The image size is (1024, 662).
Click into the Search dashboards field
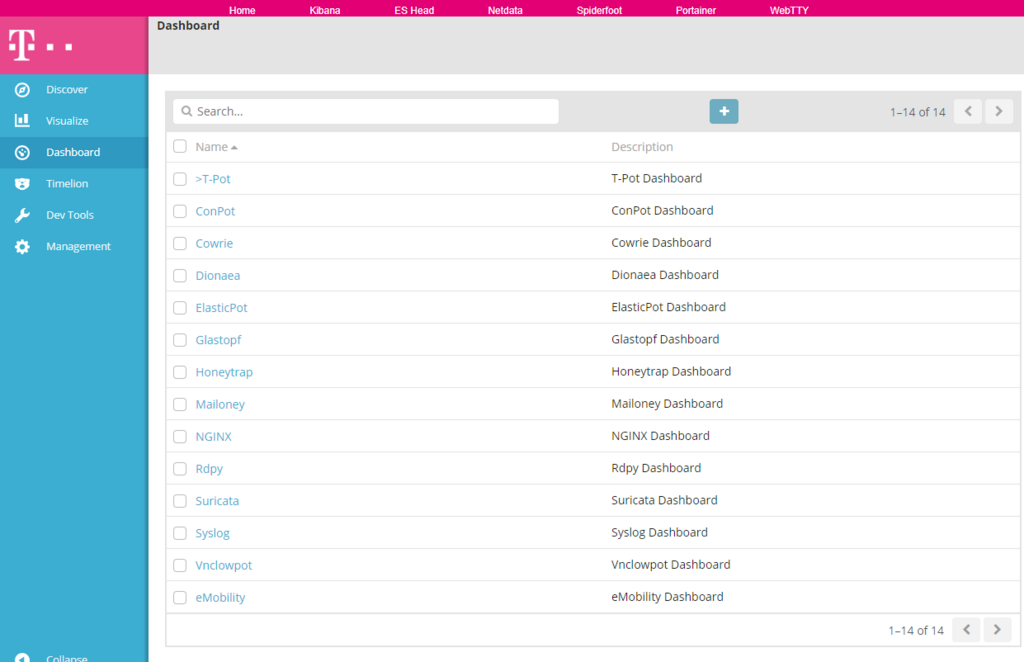[366, 111]
